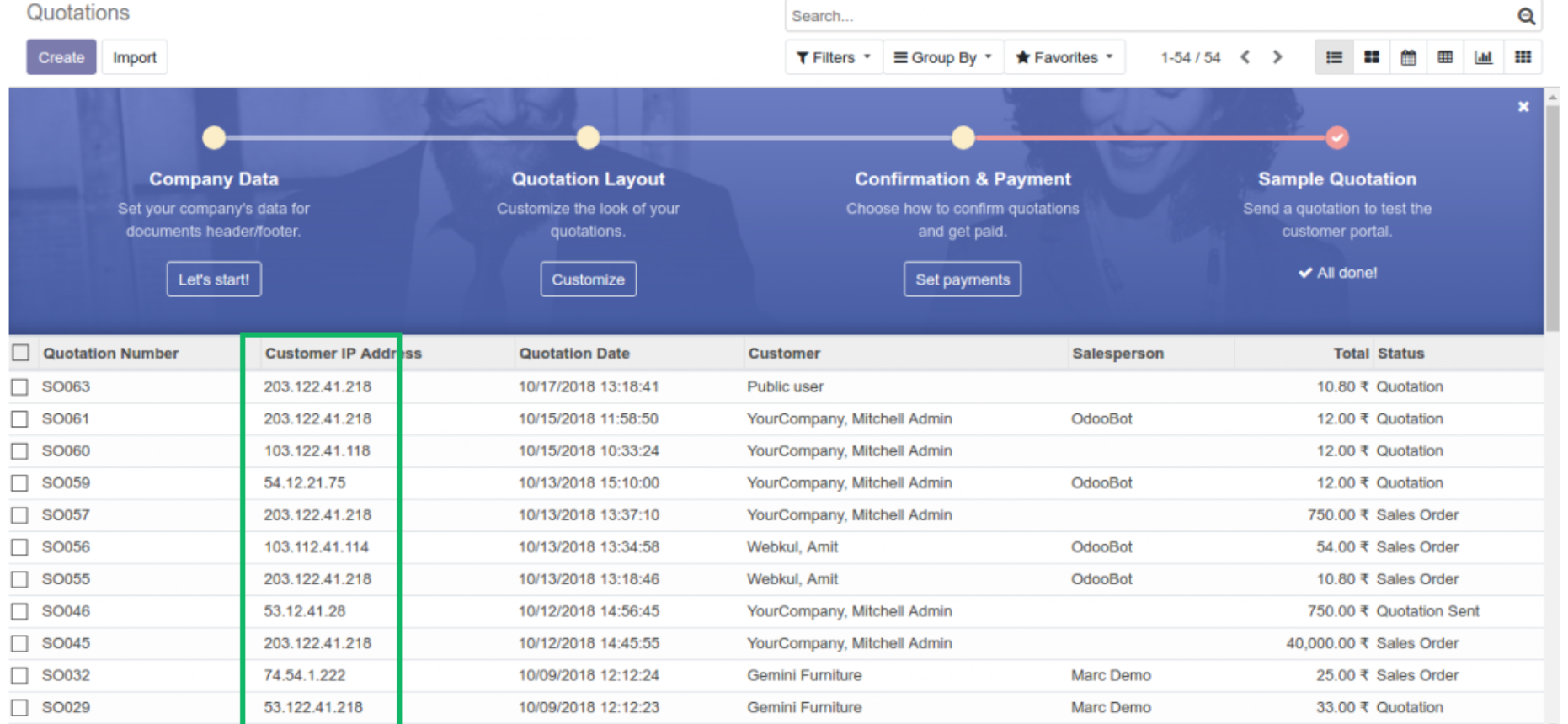The image size is (1568, 724).
Task: Go to next page of quotations
Action: click(x=1277, y=57)
